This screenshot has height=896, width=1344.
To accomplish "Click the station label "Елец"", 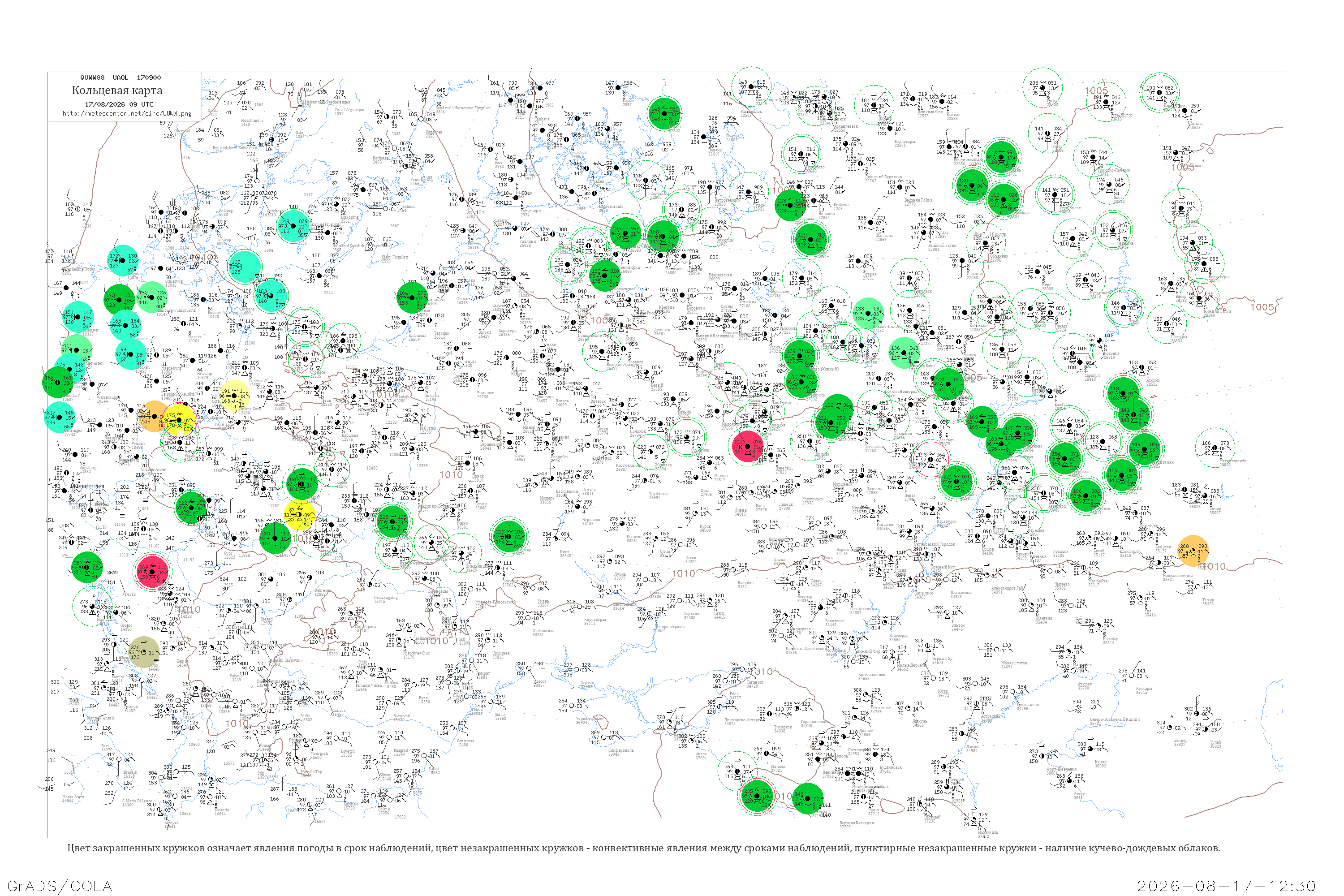I will pos(761,506).
